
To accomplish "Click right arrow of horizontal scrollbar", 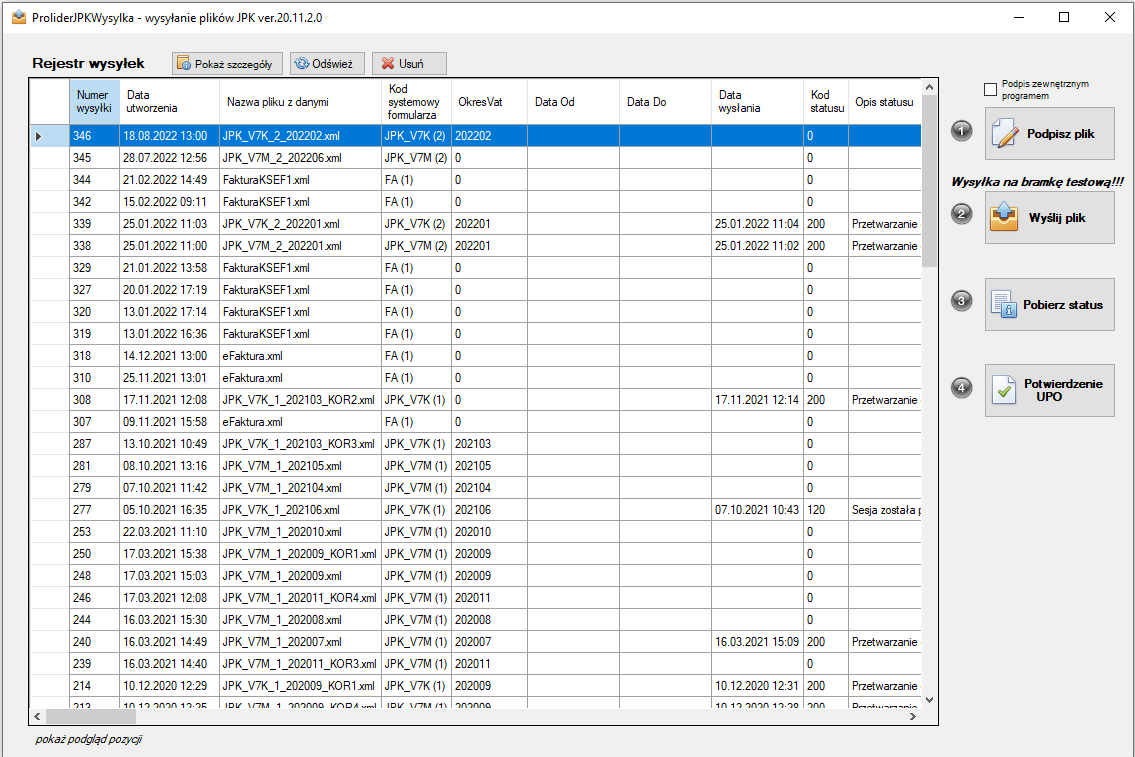I will 913,716.
